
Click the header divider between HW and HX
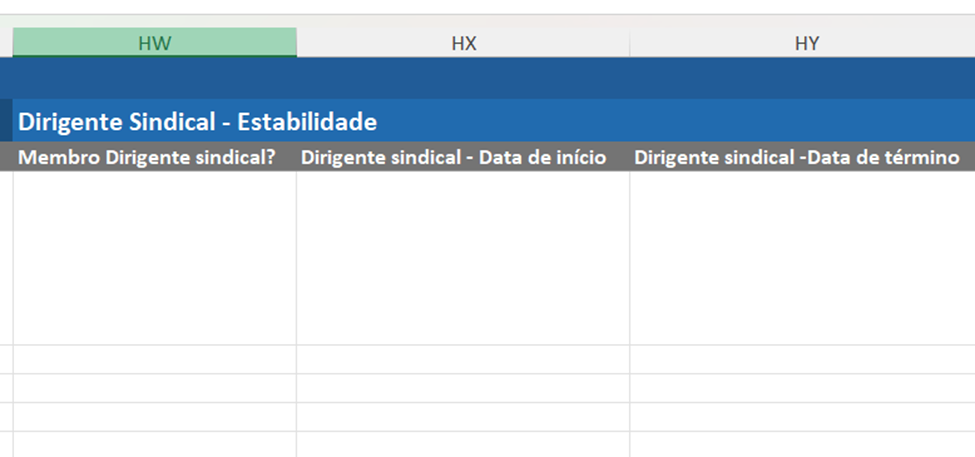pyautogui.click(x=297, y=43)
